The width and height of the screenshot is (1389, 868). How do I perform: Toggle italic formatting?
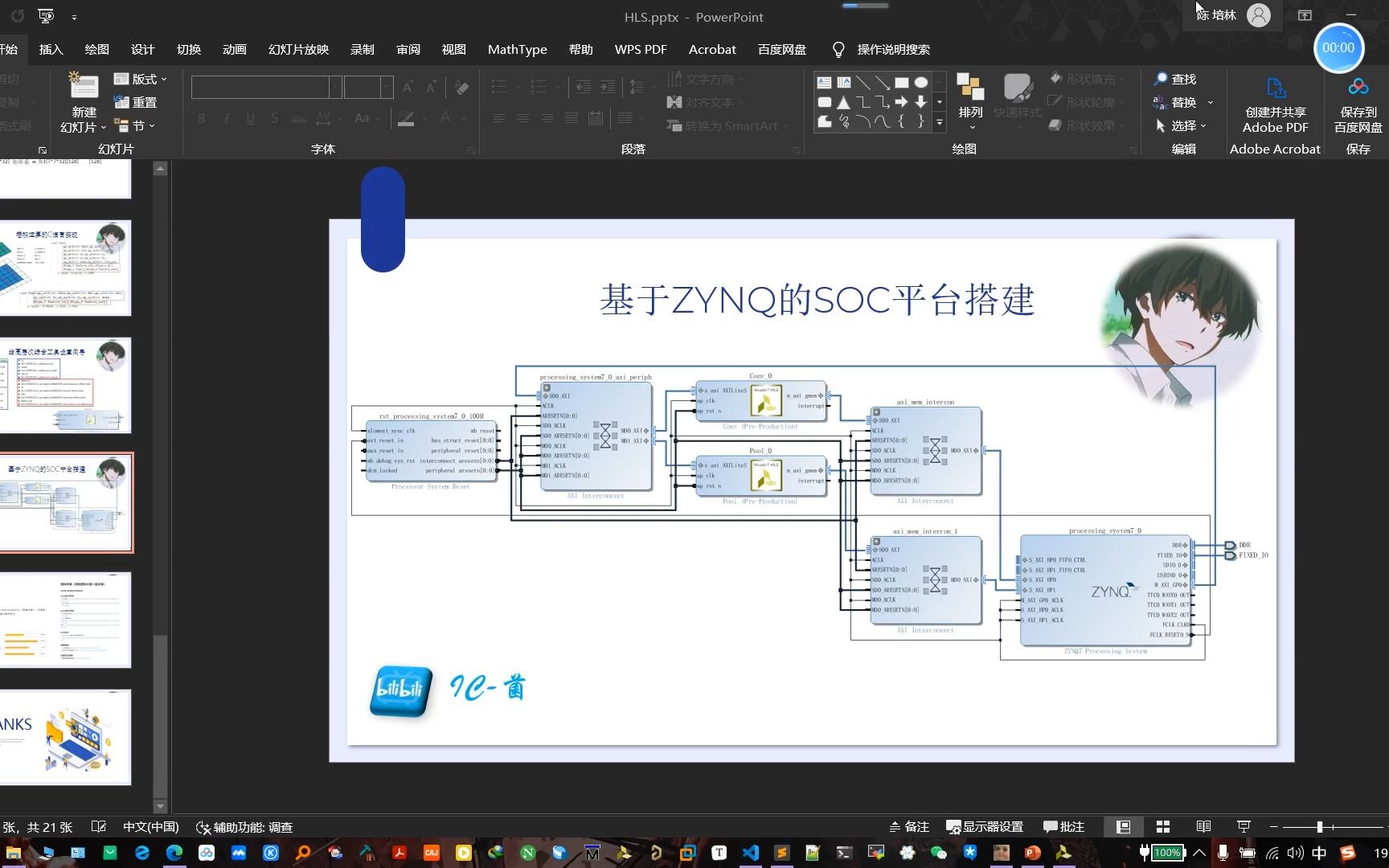[226, 118]
